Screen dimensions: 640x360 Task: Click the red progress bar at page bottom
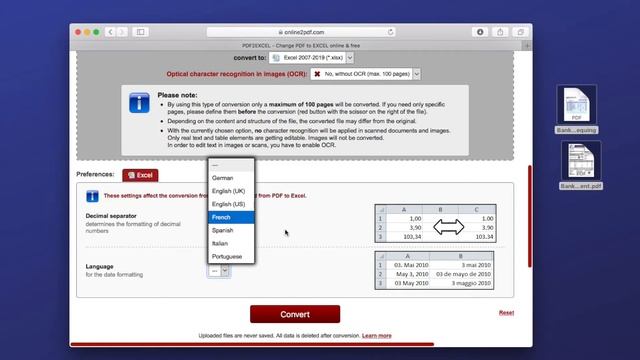pyautogui.click(x=252, y=344)
